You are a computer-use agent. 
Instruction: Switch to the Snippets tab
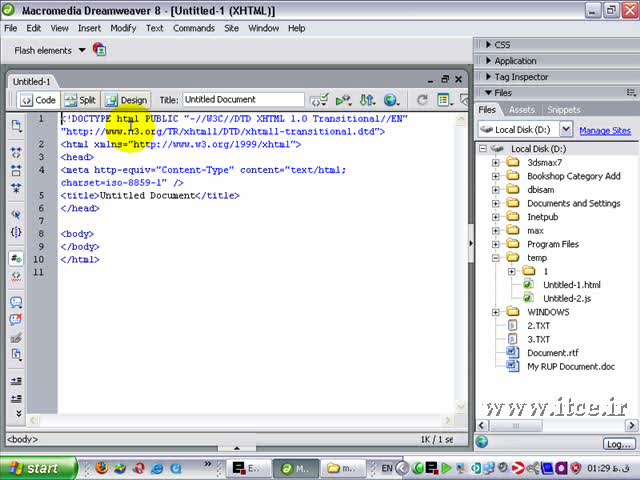point(563,110)
